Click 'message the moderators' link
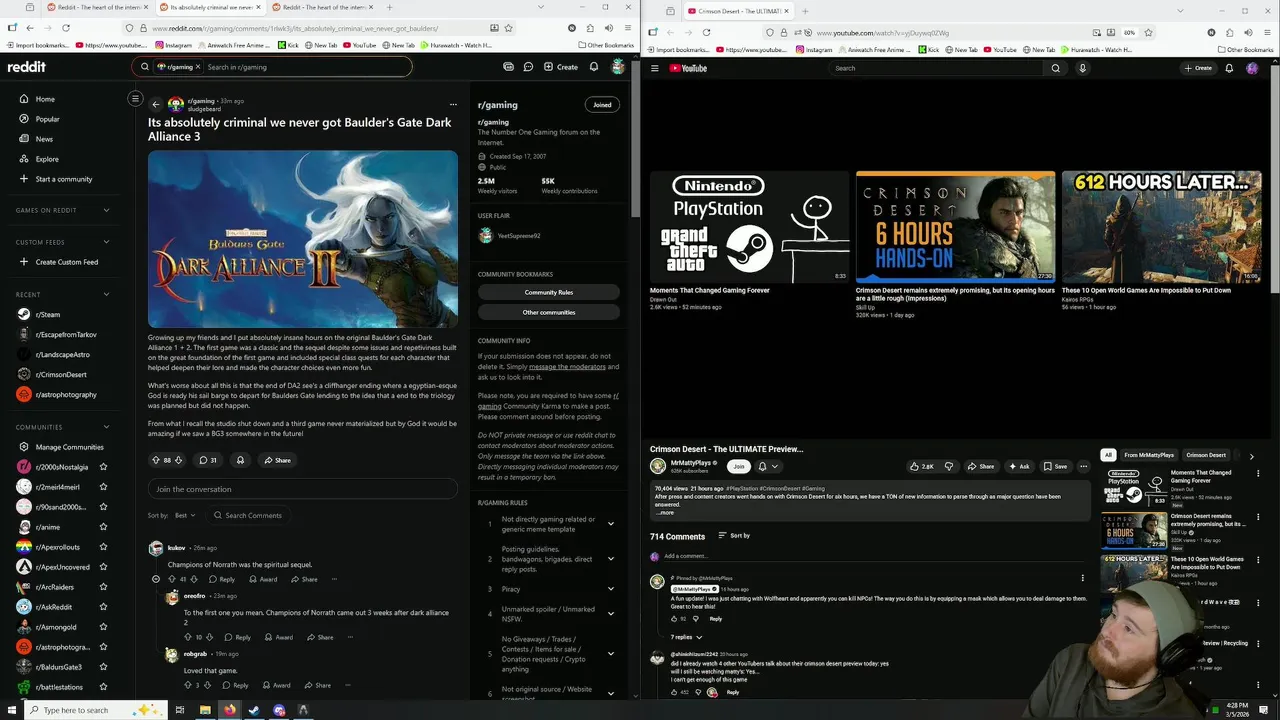This screenshot has width=1280, height=720. pos(567,367)
